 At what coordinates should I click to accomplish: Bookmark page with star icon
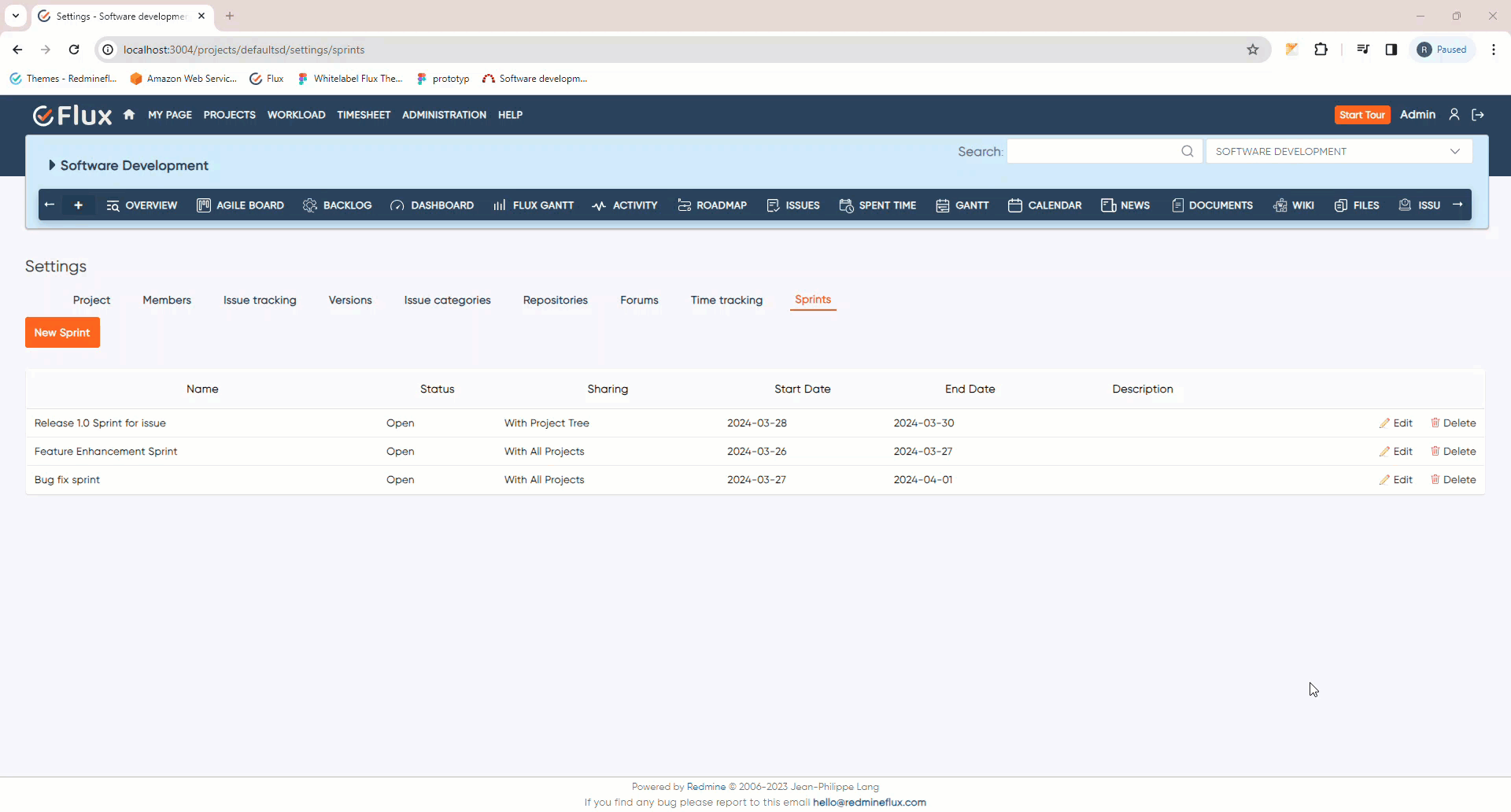tap(1253, 50)
